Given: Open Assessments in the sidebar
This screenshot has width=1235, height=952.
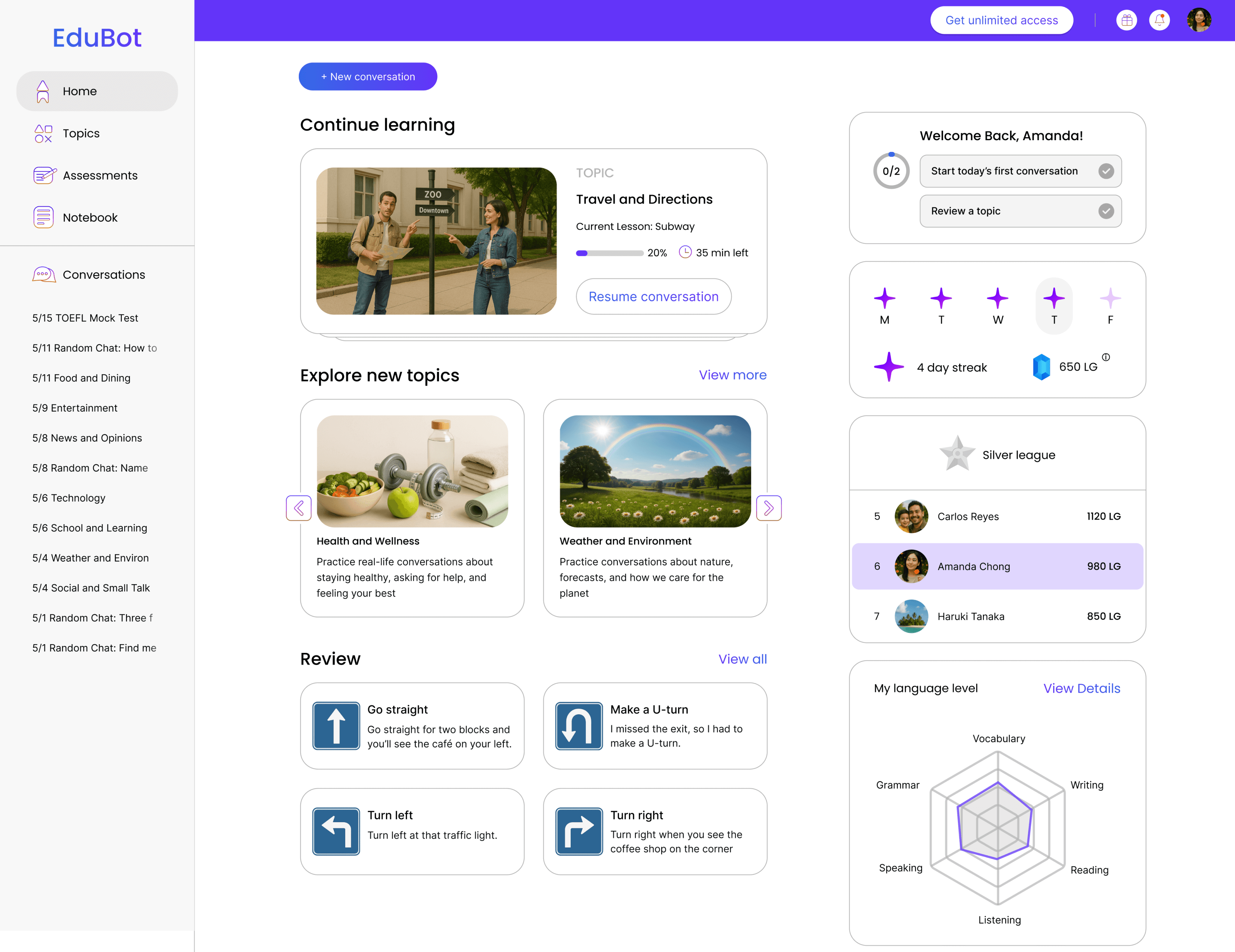Looking at the screenshot, I should (x=99, y=175).
